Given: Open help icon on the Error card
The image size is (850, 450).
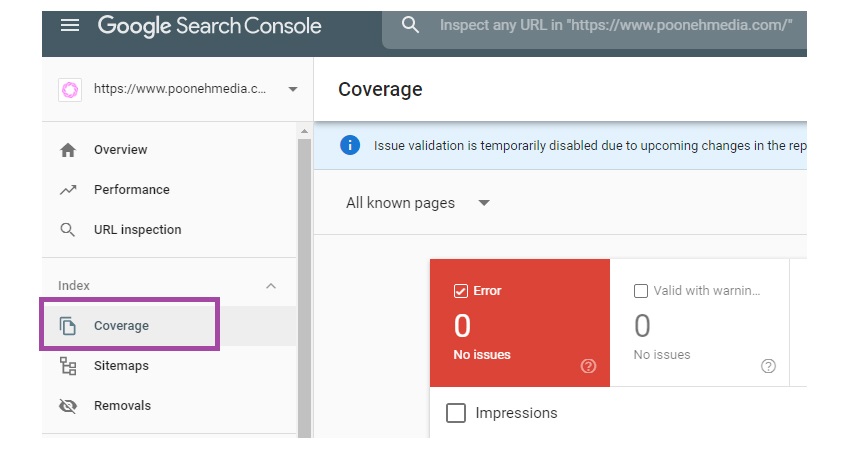Looking at the screenshot, I should click(588, 367).
